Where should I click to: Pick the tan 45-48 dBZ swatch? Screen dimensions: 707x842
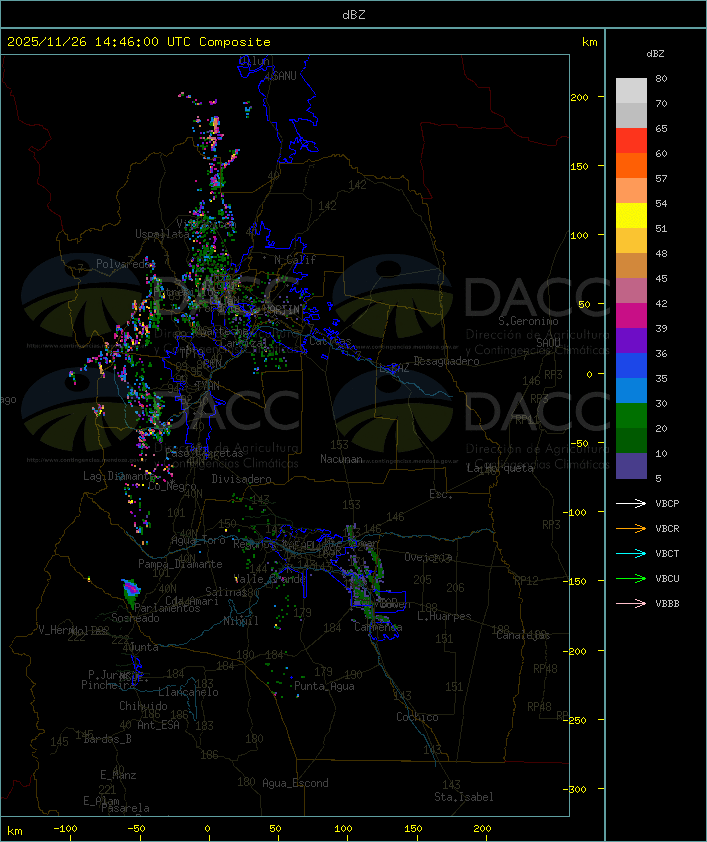(631, 266)
